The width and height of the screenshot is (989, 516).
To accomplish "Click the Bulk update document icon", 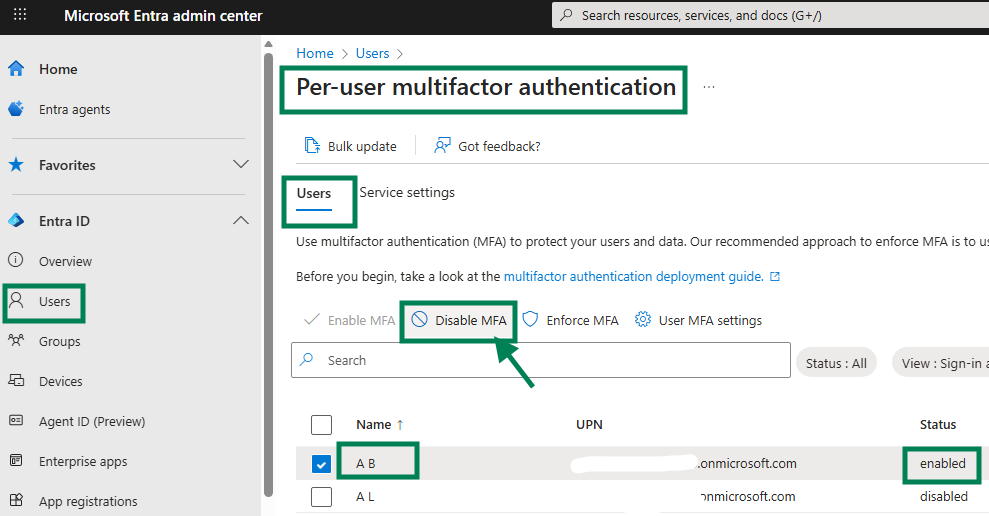I will 312,146.
